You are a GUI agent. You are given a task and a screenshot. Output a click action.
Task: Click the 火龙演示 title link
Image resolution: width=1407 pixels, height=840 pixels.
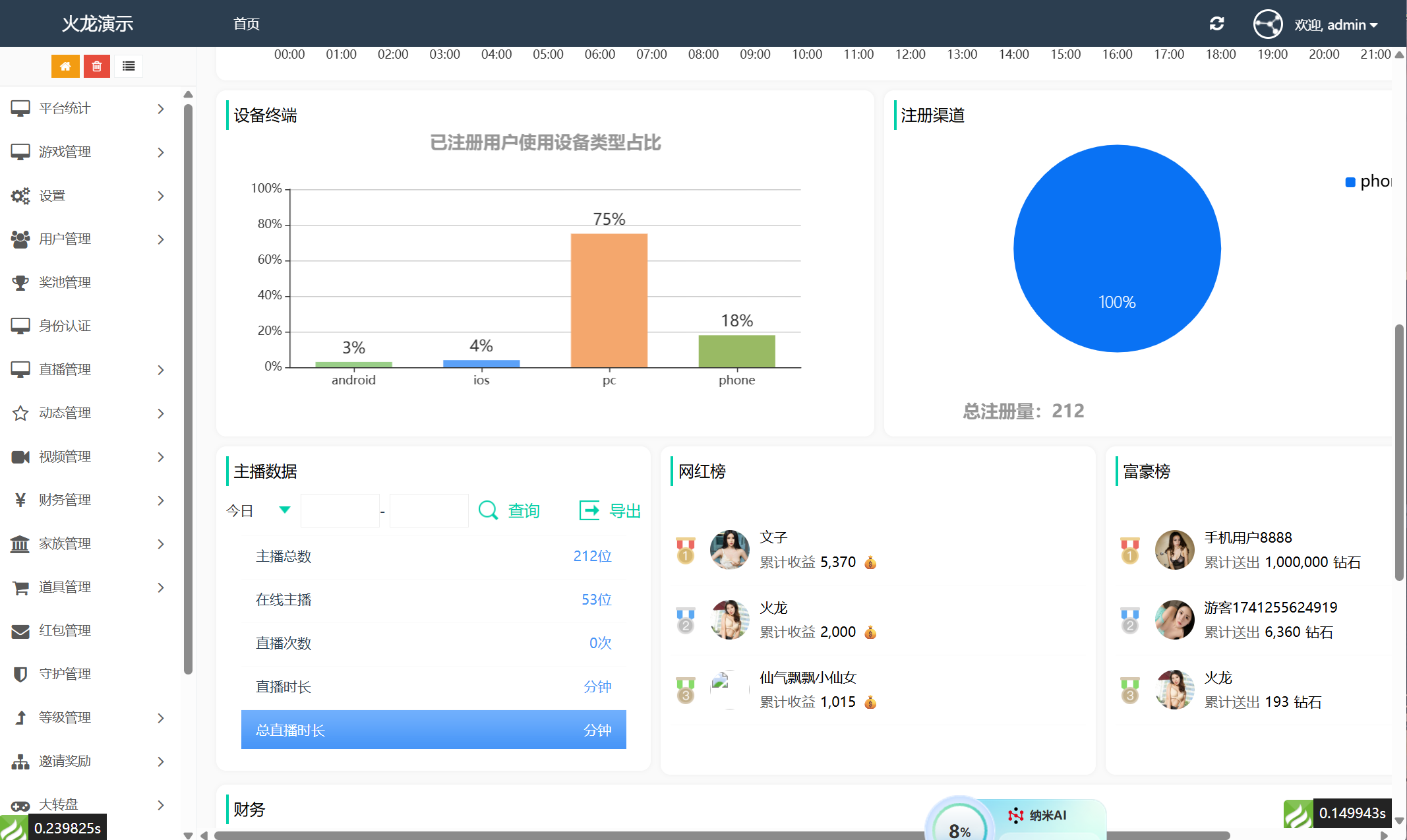(98, 24)
